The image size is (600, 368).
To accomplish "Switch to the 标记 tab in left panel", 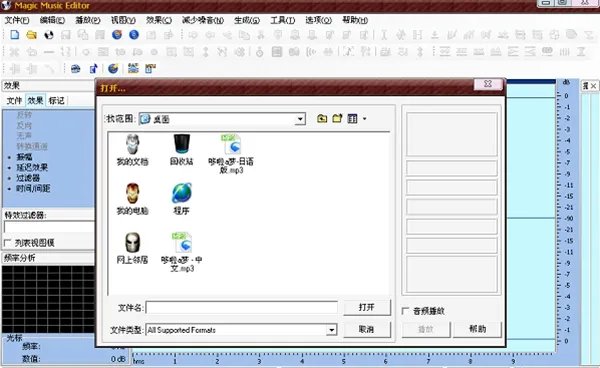I will coord(56,101).
